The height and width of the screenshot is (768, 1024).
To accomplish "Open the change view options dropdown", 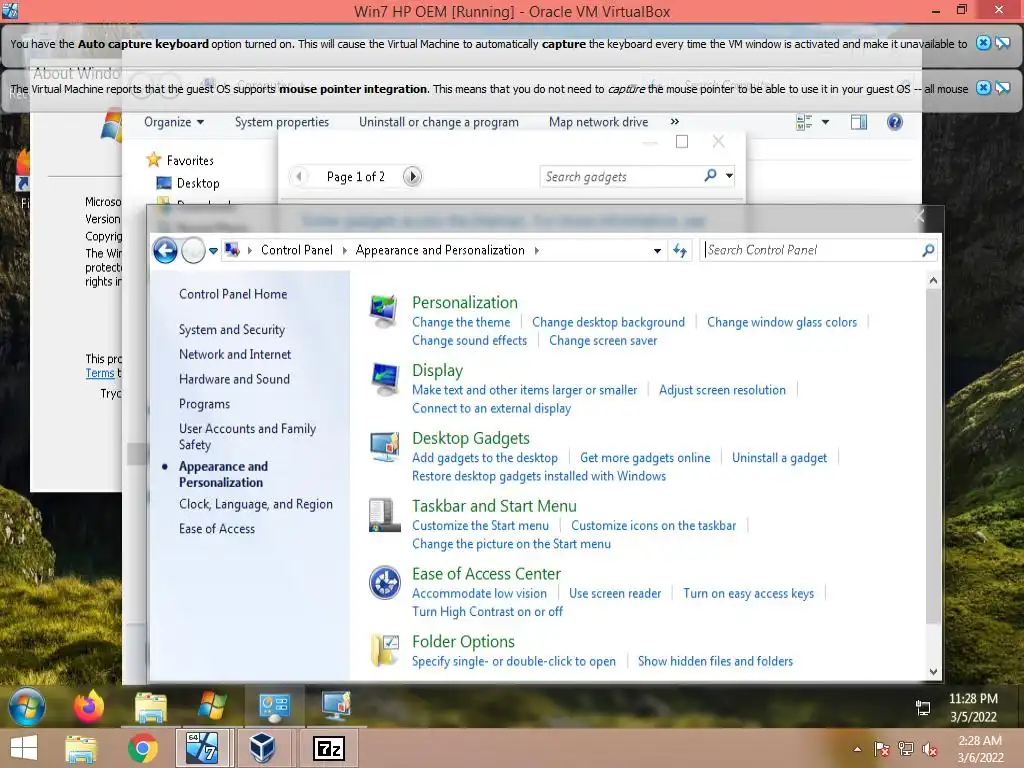I will pos(825,122).
